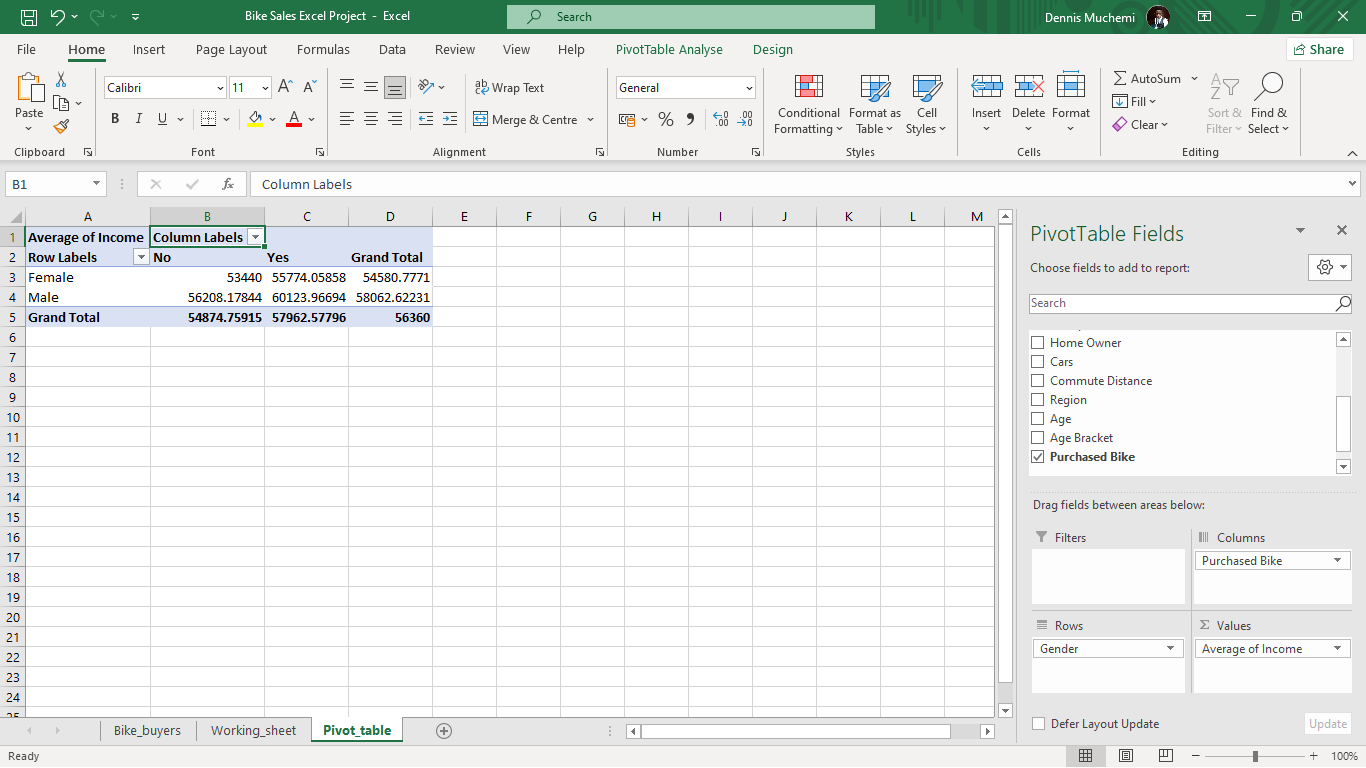Viewport: 1366px width, 768px height.
Task: Align text to the right
Action: coord(395,119)
